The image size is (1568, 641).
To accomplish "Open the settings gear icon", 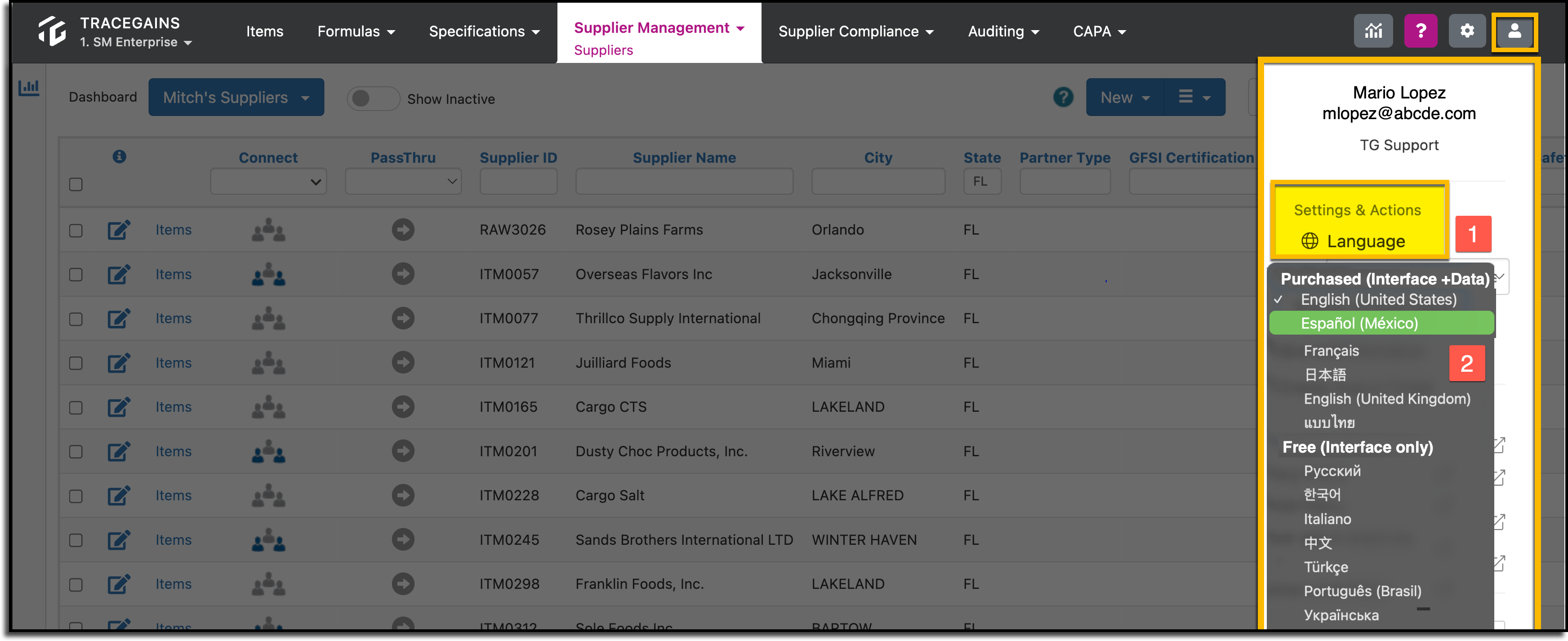I will pos(1467,31).
